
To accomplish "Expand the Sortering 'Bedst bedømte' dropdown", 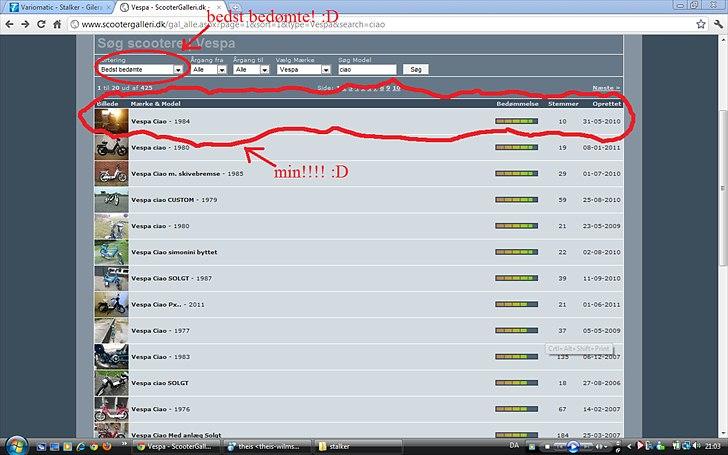I will click(x=140, y=70).
